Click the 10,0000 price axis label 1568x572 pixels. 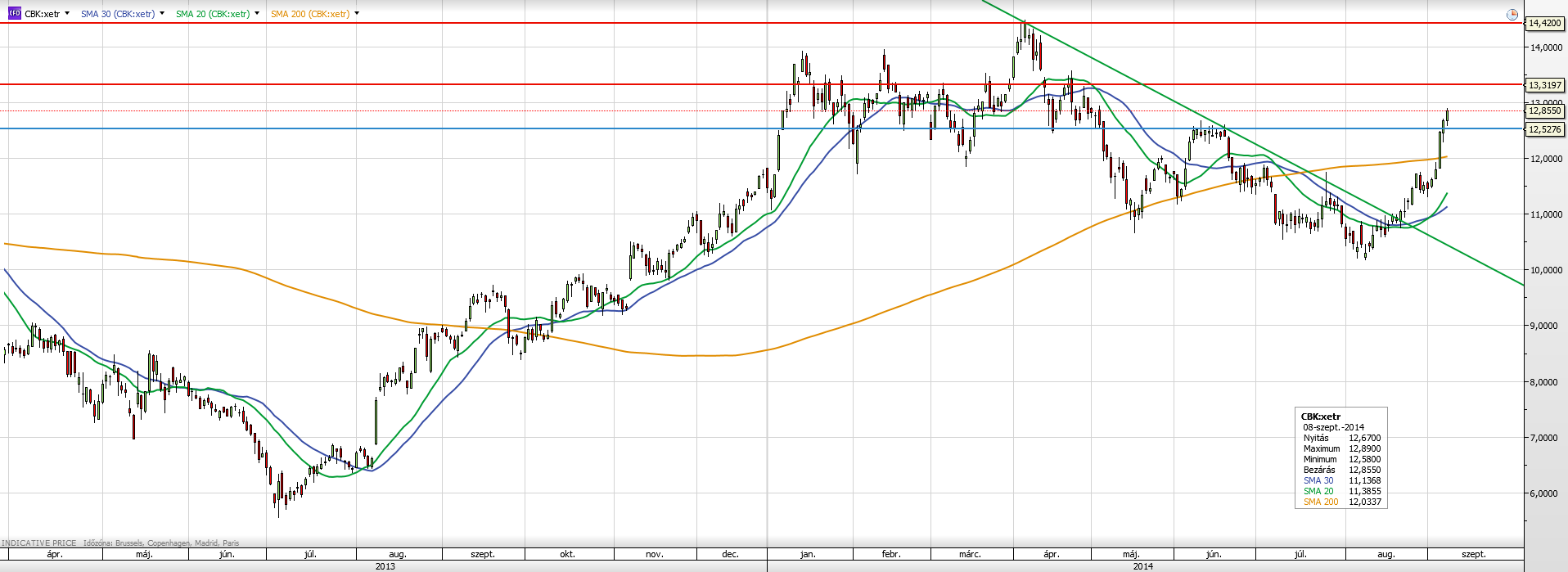click(x=1546, y=270)
